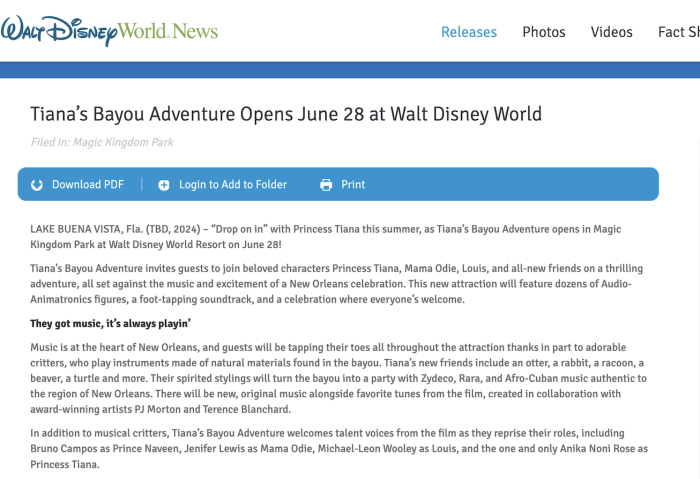Click the text "award-winning artists PJ Morton and Terence Blanchard"
The height and width of the screenshot is (479, 700).
[x=160, y=409]
